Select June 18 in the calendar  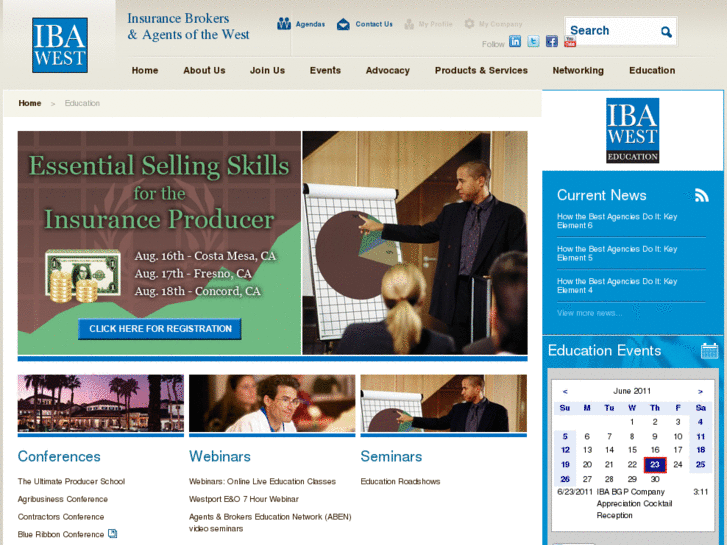[701, 450]
